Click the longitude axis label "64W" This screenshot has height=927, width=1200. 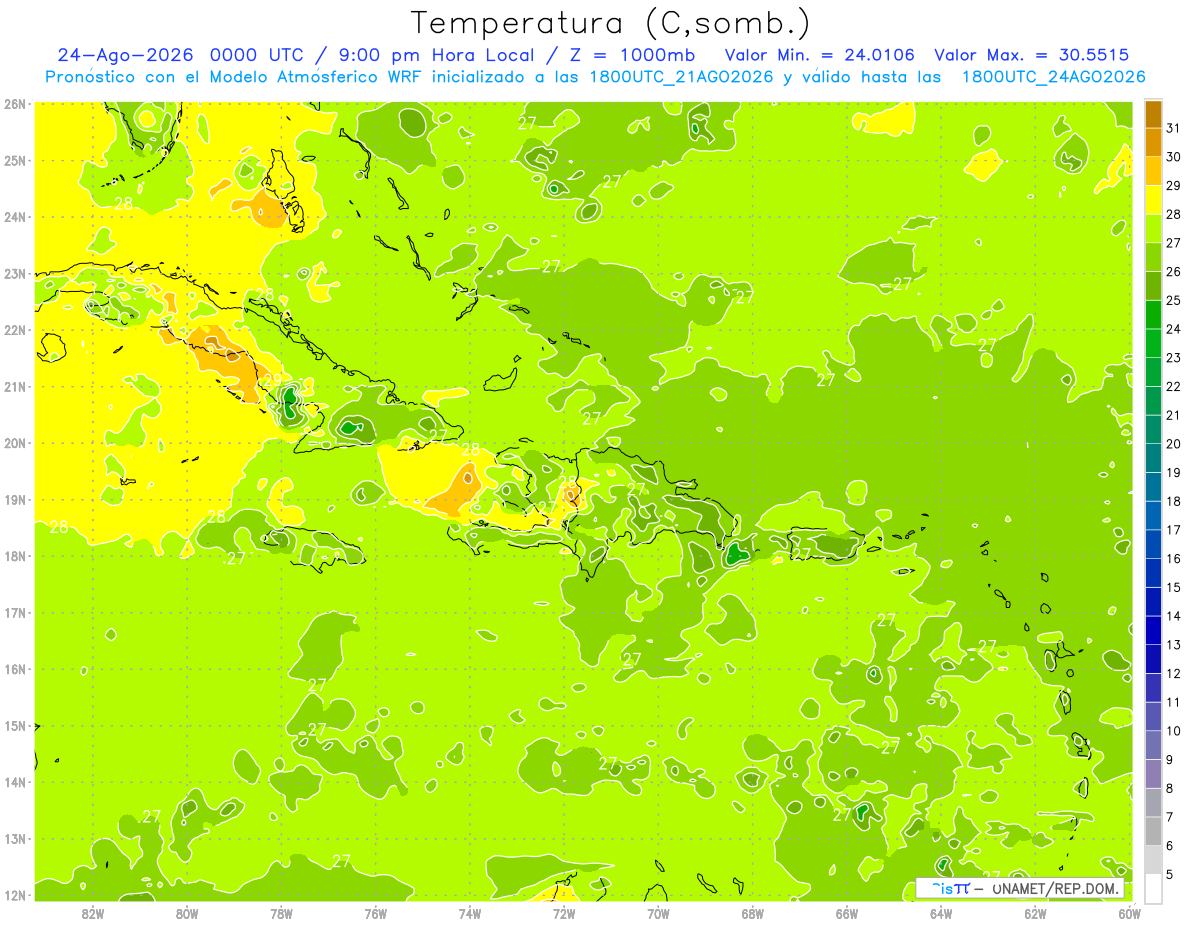coord(941,913)
